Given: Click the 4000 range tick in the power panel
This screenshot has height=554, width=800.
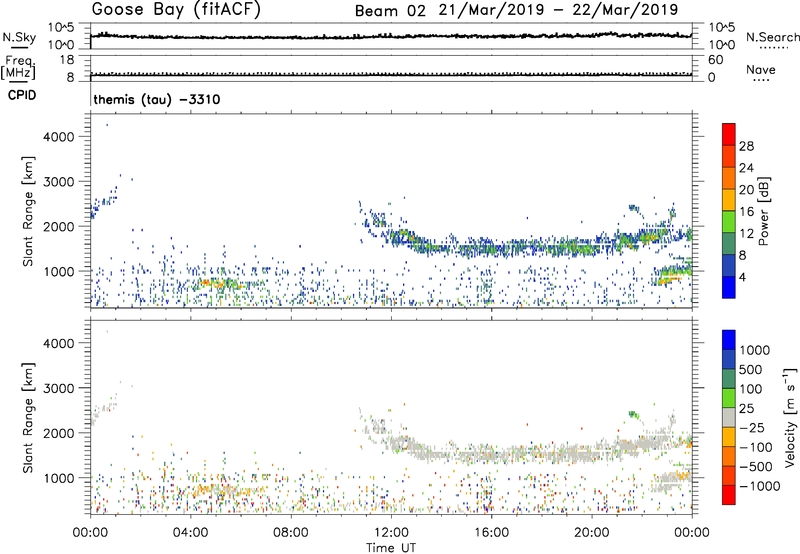Looking at the screenshot, I should pos(59,137).
